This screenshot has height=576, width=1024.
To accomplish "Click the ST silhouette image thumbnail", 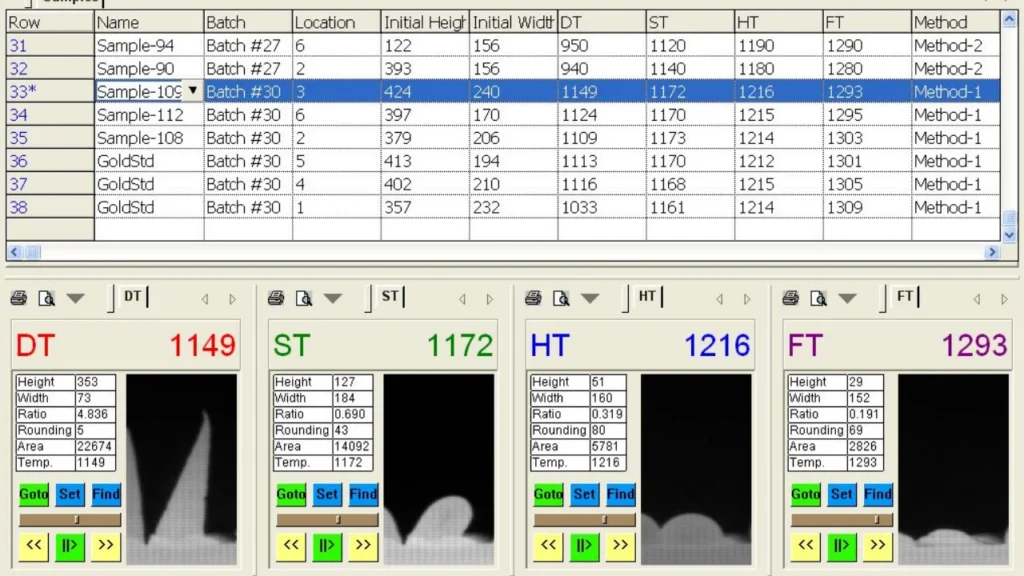I will tap(439, 469).
